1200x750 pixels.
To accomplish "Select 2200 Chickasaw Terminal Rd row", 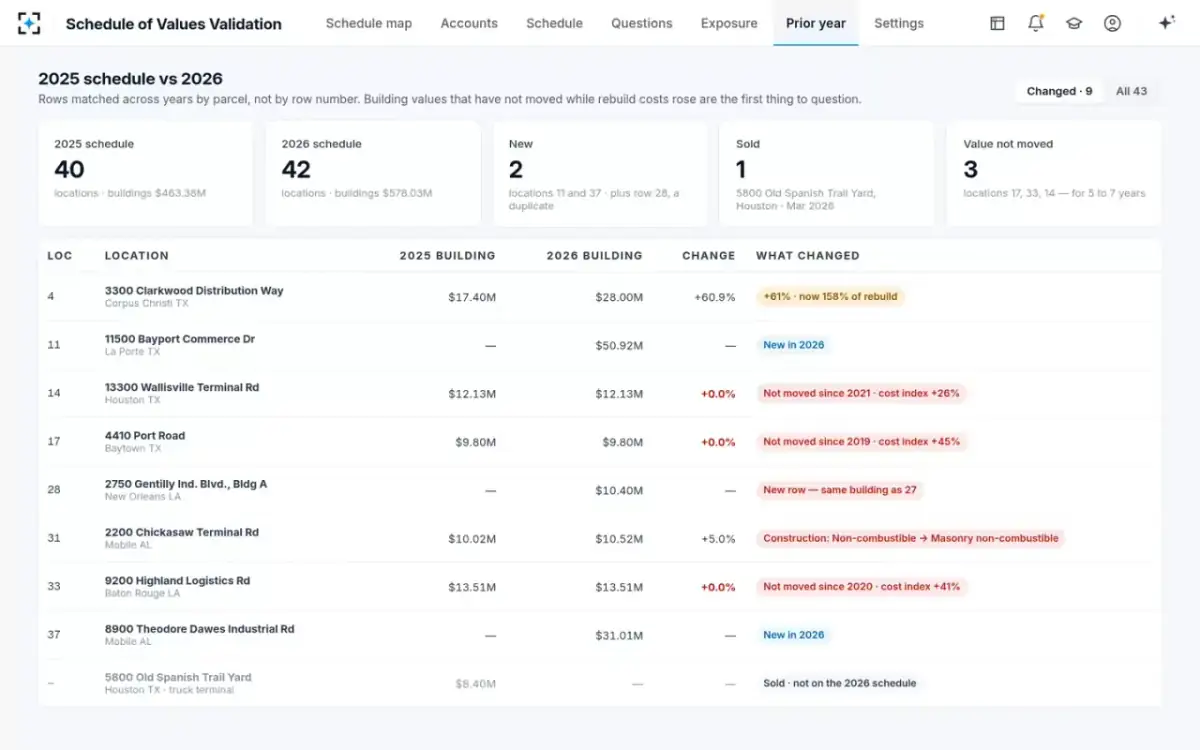I will click(600, 538).
